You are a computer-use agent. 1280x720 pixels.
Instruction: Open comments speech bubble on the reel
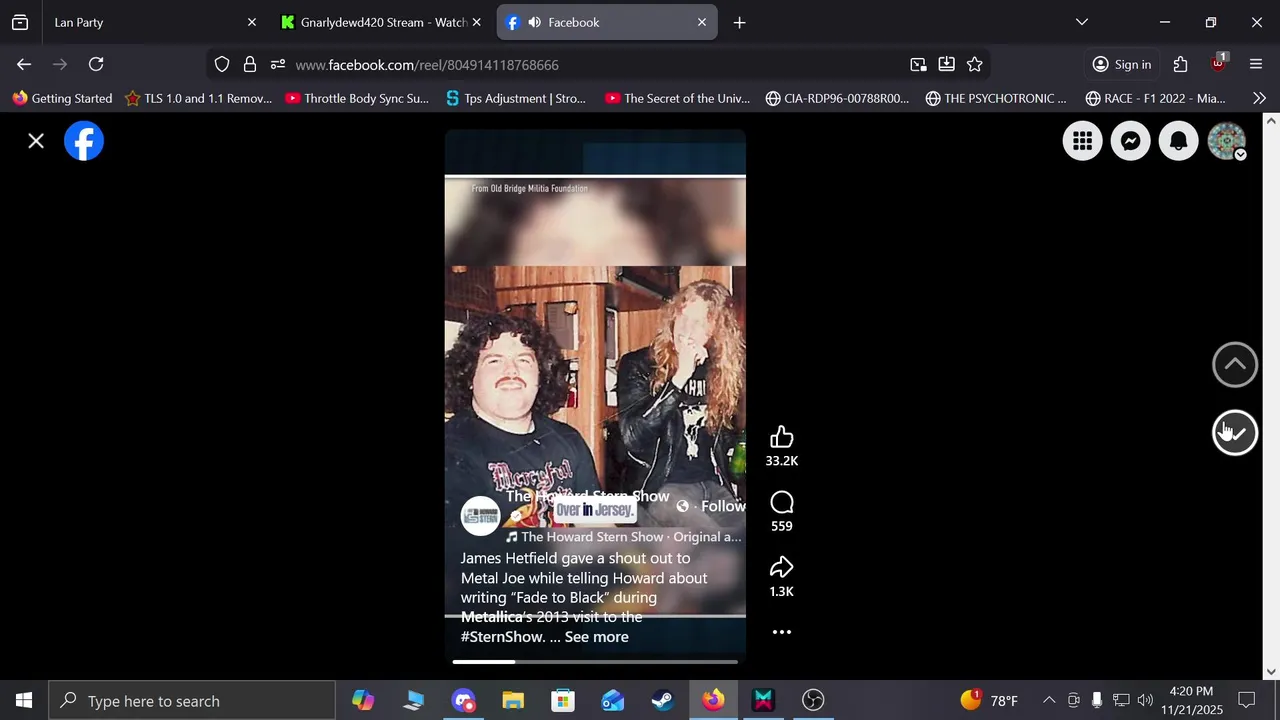[x=782, y=503]
